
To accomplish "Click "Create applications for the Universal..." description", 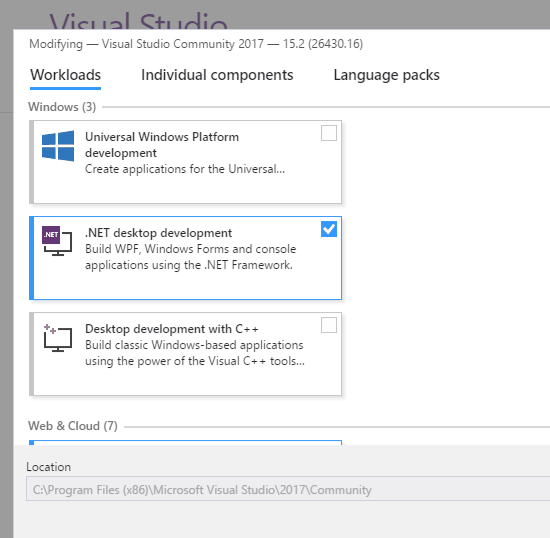I will pos(185,169).
